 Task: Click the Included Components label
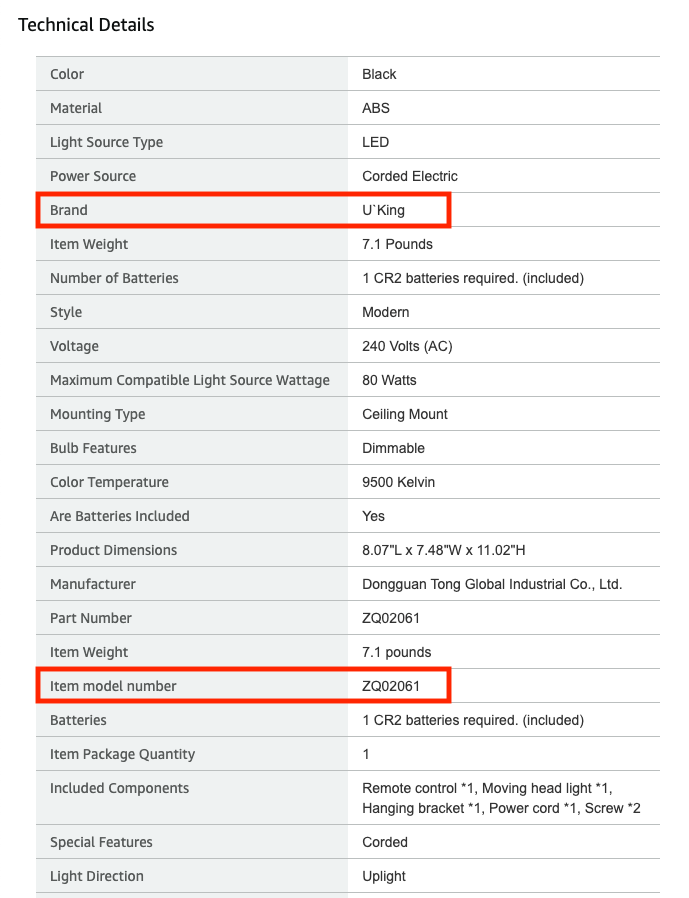coord(119,788)
